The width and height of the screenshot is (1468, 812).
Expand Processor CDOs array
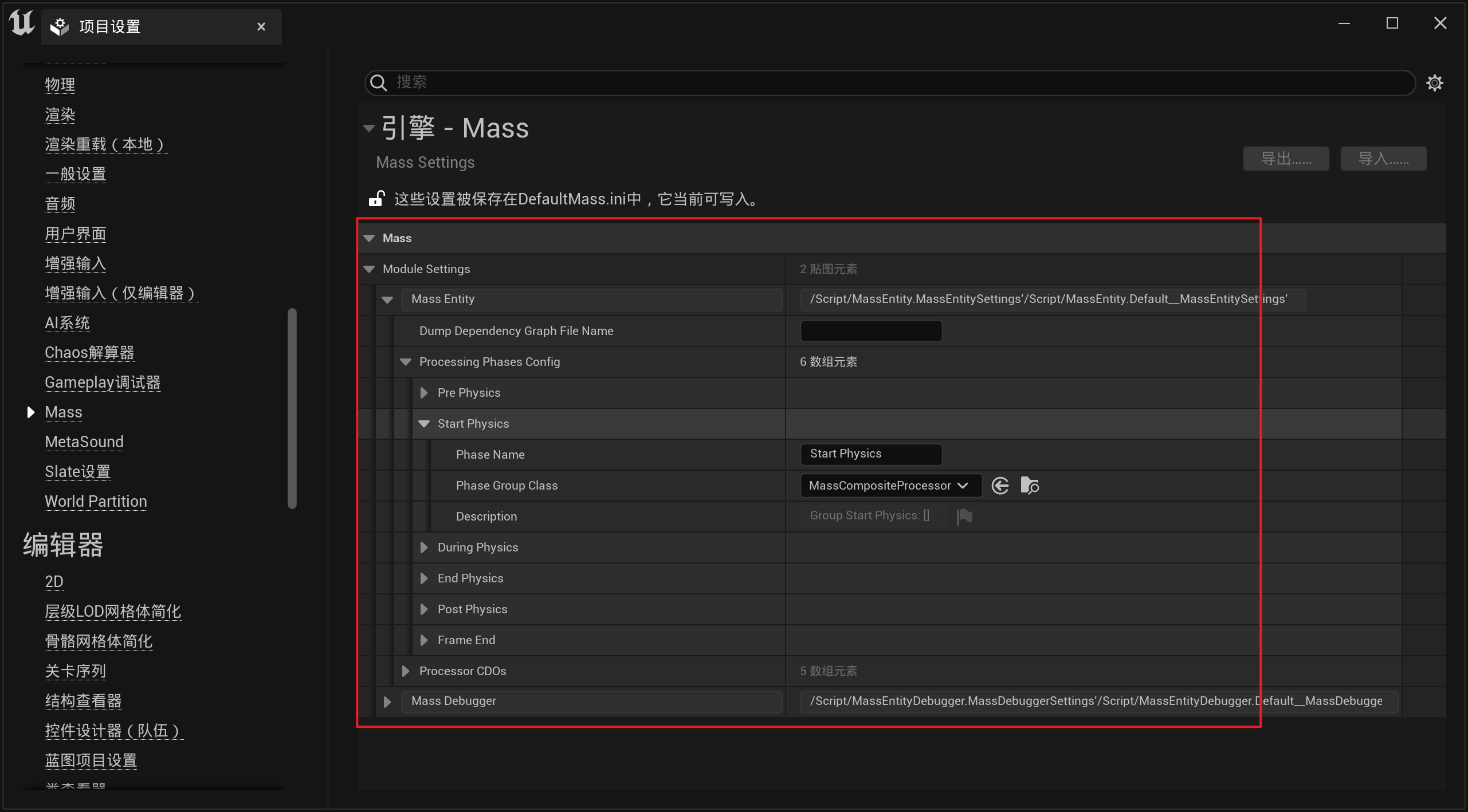(406, 671)
